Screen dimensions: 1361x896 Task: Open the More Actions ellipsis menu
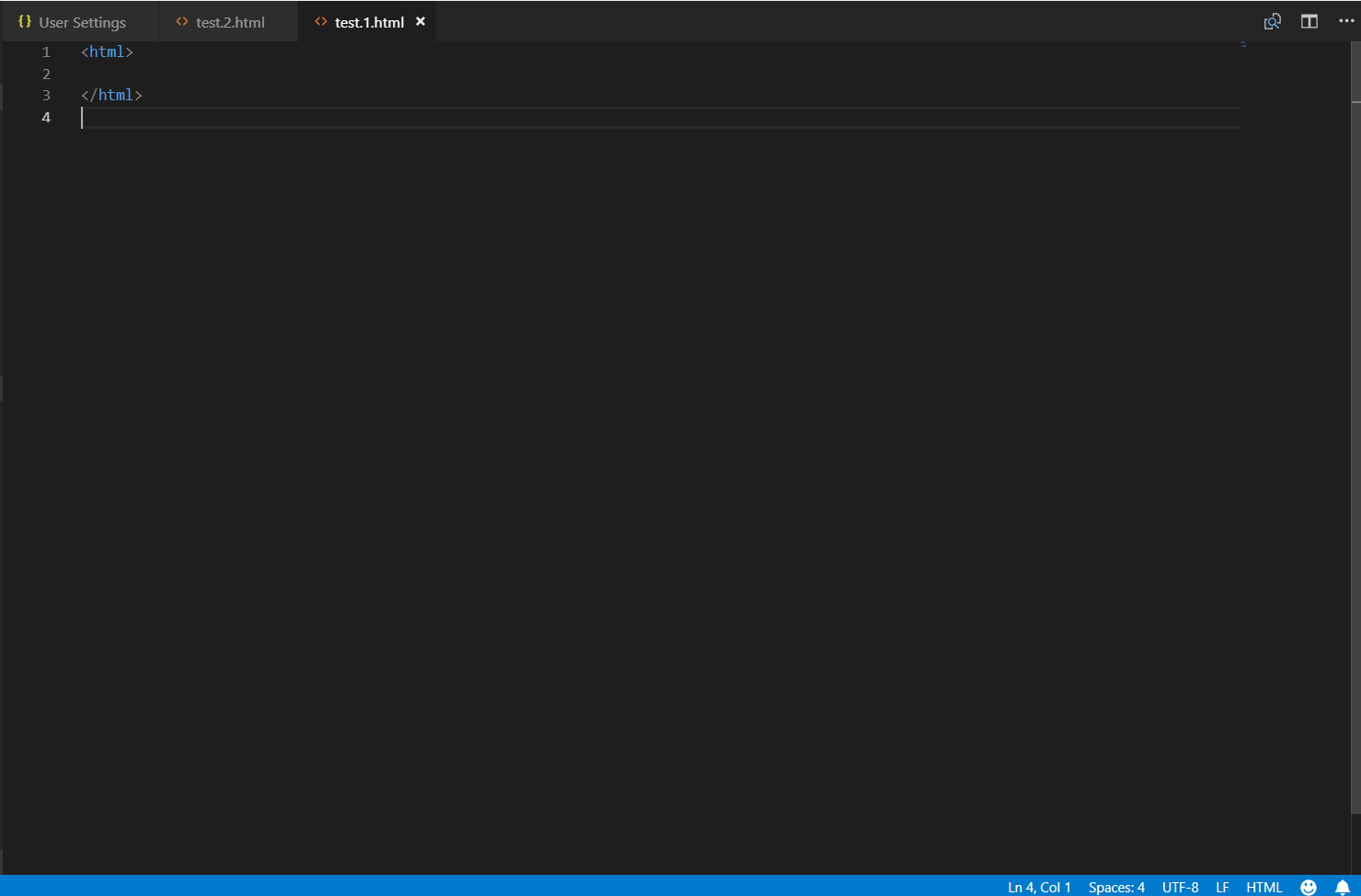click(x=1345, y=20)
